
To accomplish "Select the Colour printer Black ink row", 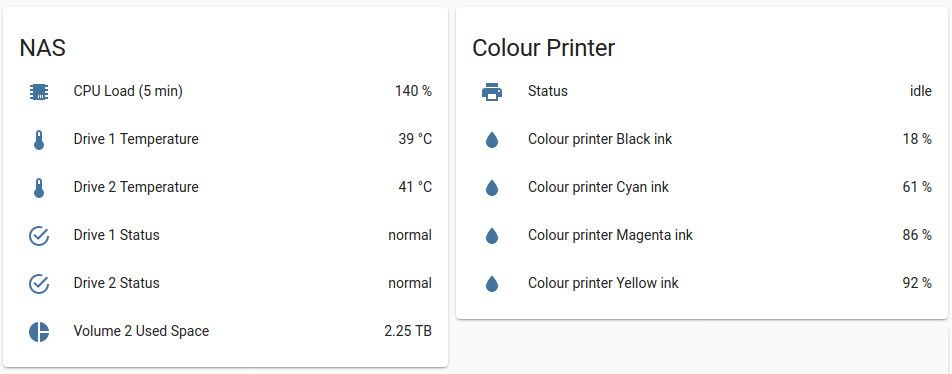I will pos(702,139).
